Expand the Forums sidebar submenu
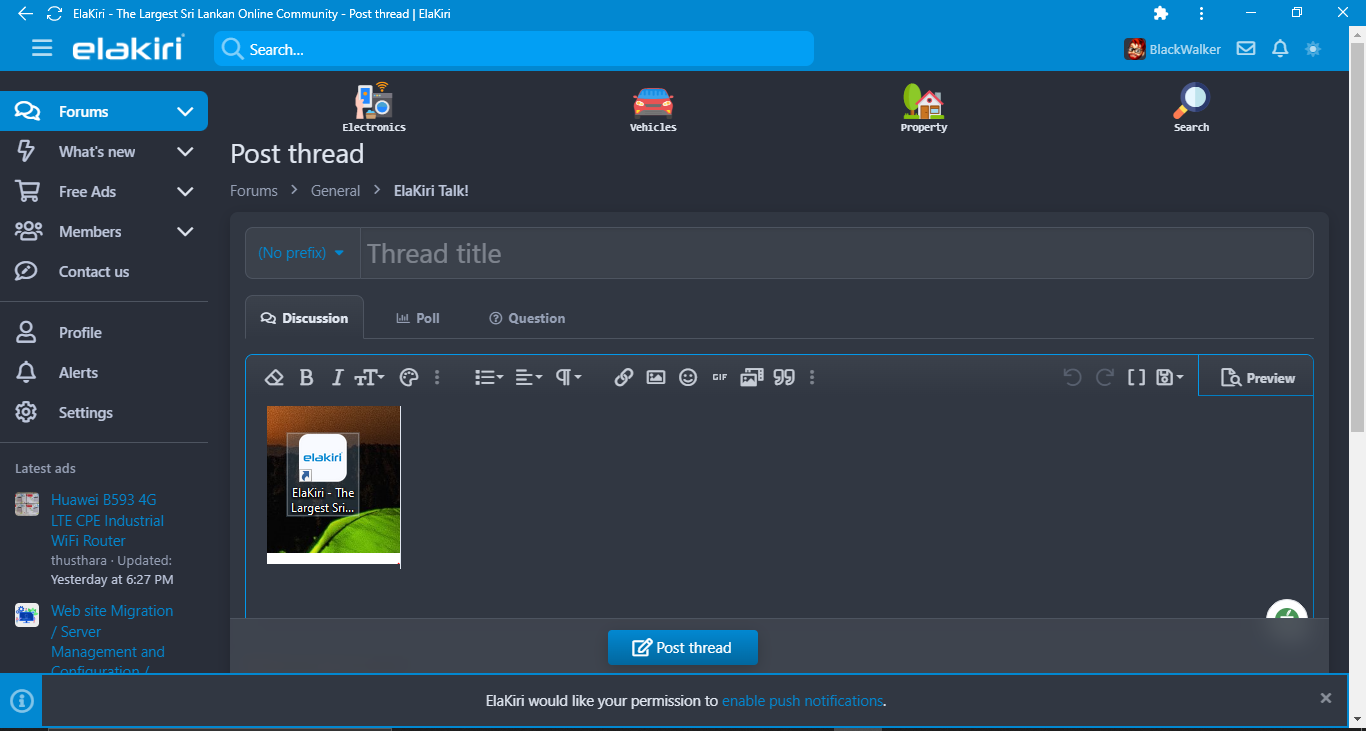The height and width of the screenshot is (731, 1366). click(x=185, y=112)
